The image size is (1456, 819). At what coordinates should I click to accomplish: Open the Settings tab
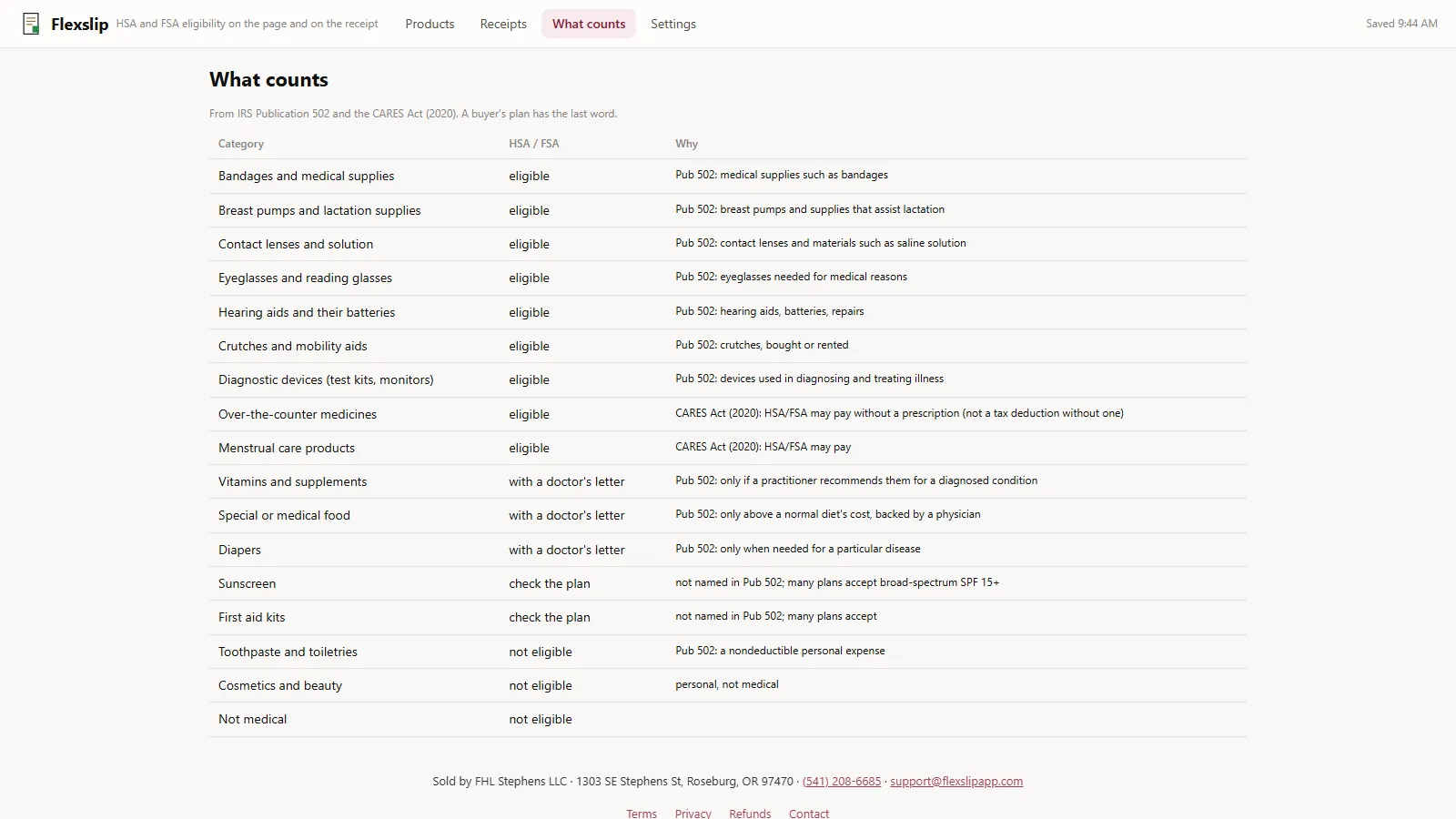pos(673,24)
